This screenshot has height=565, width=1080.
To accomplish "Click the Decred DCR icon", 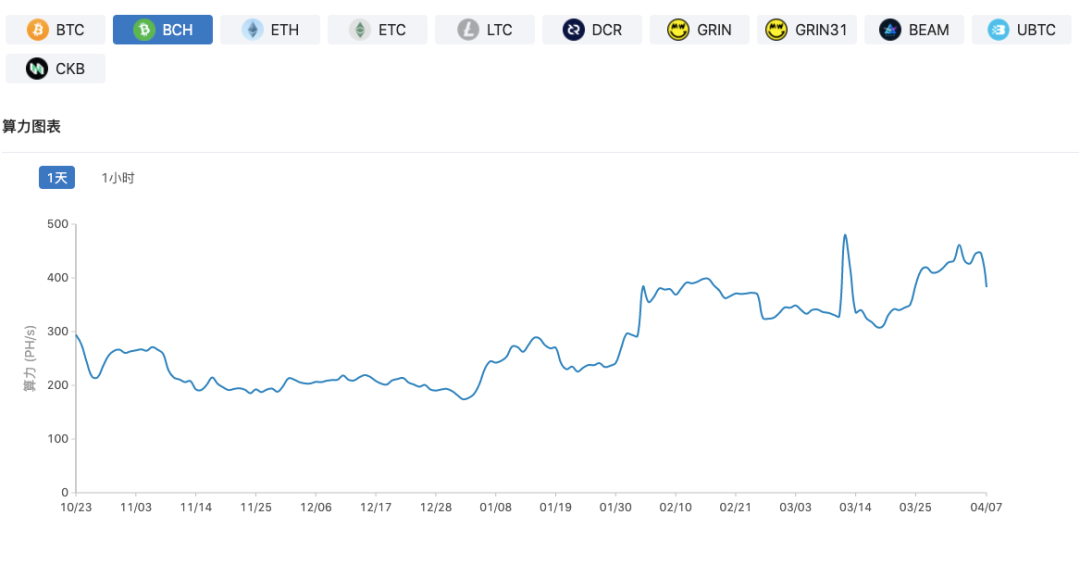I will pos(574,30).
